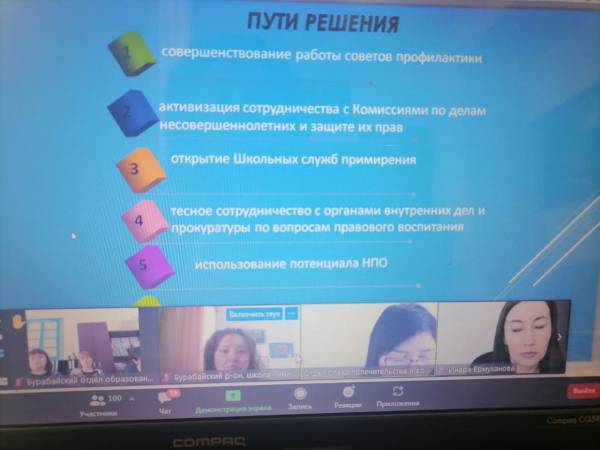
Task: Click text открытие Школьных служб примирения
Action: 293,159
